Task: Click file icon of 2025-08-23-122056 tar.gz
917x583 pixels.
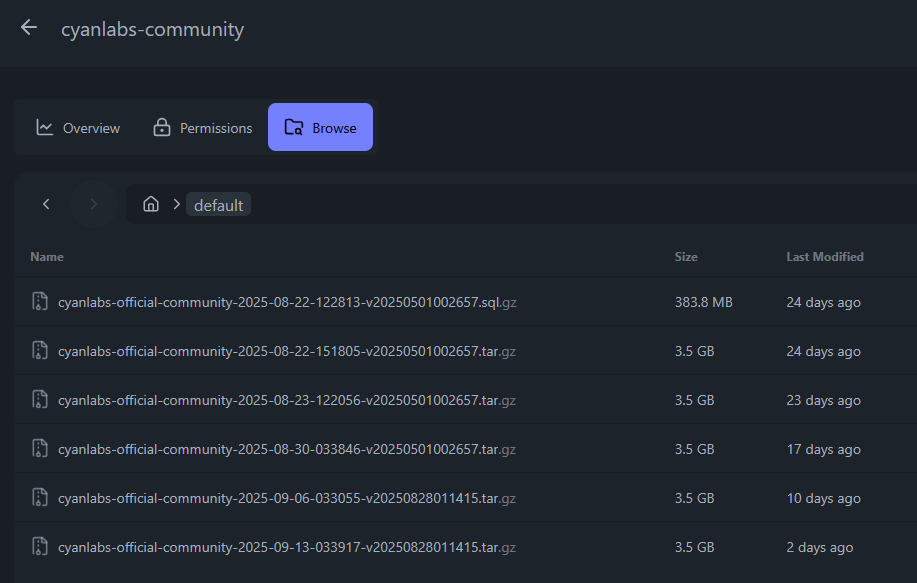Action: tap(40, 399)
